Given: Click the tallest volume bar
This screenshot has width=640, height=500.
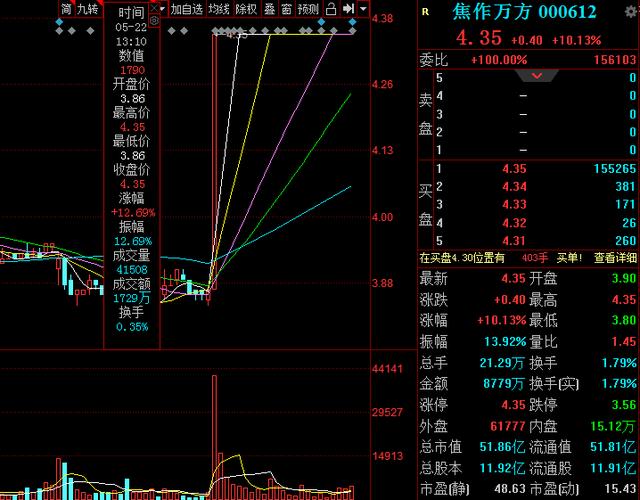Looking at the screenshot, I should tap(215, 436).
